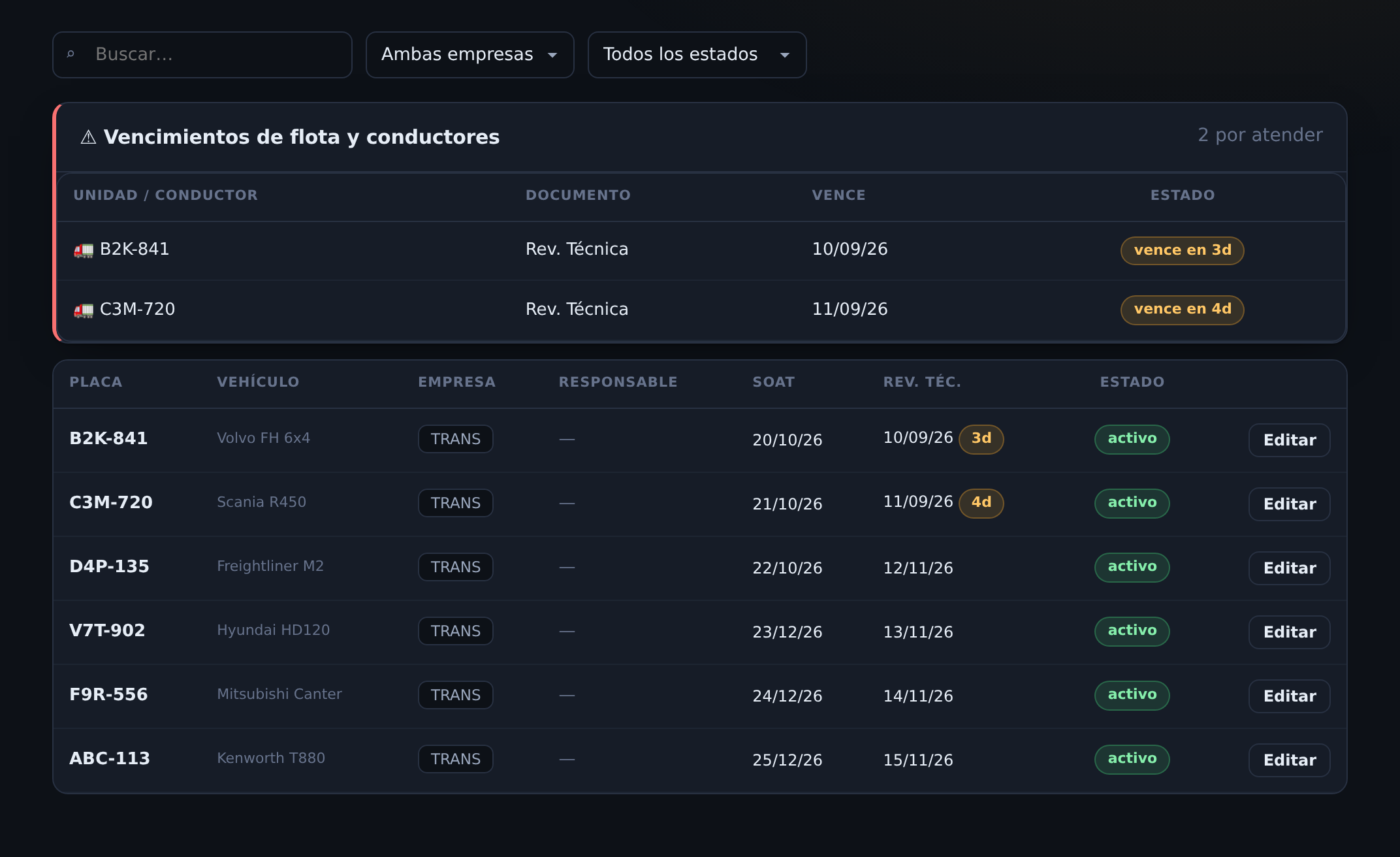This screenshot has height=857, width=1400.
Task: Click the '2 por atender' counter
Action: coord(1260,135)
